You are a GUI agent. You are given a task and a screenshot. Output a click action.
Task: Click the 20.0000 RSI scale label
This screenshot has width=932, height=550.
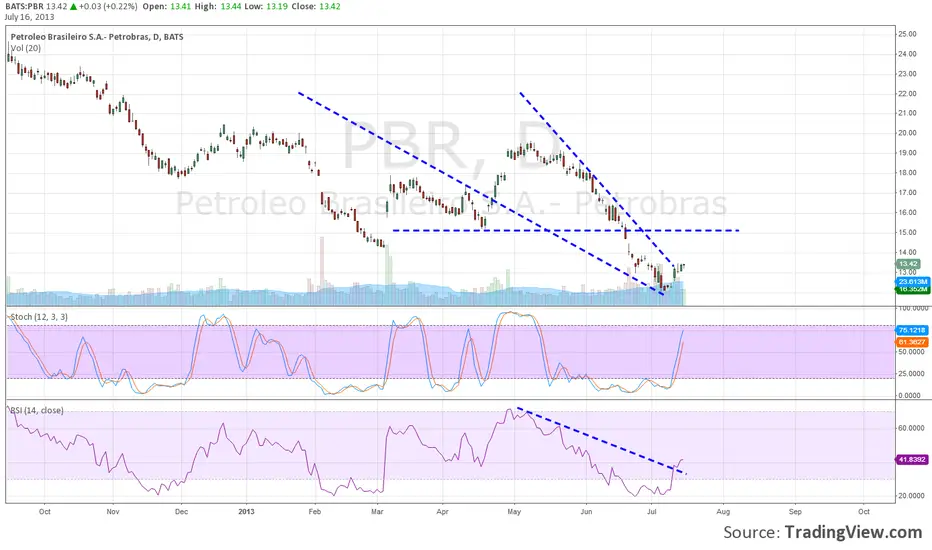[x=912, y=495]
